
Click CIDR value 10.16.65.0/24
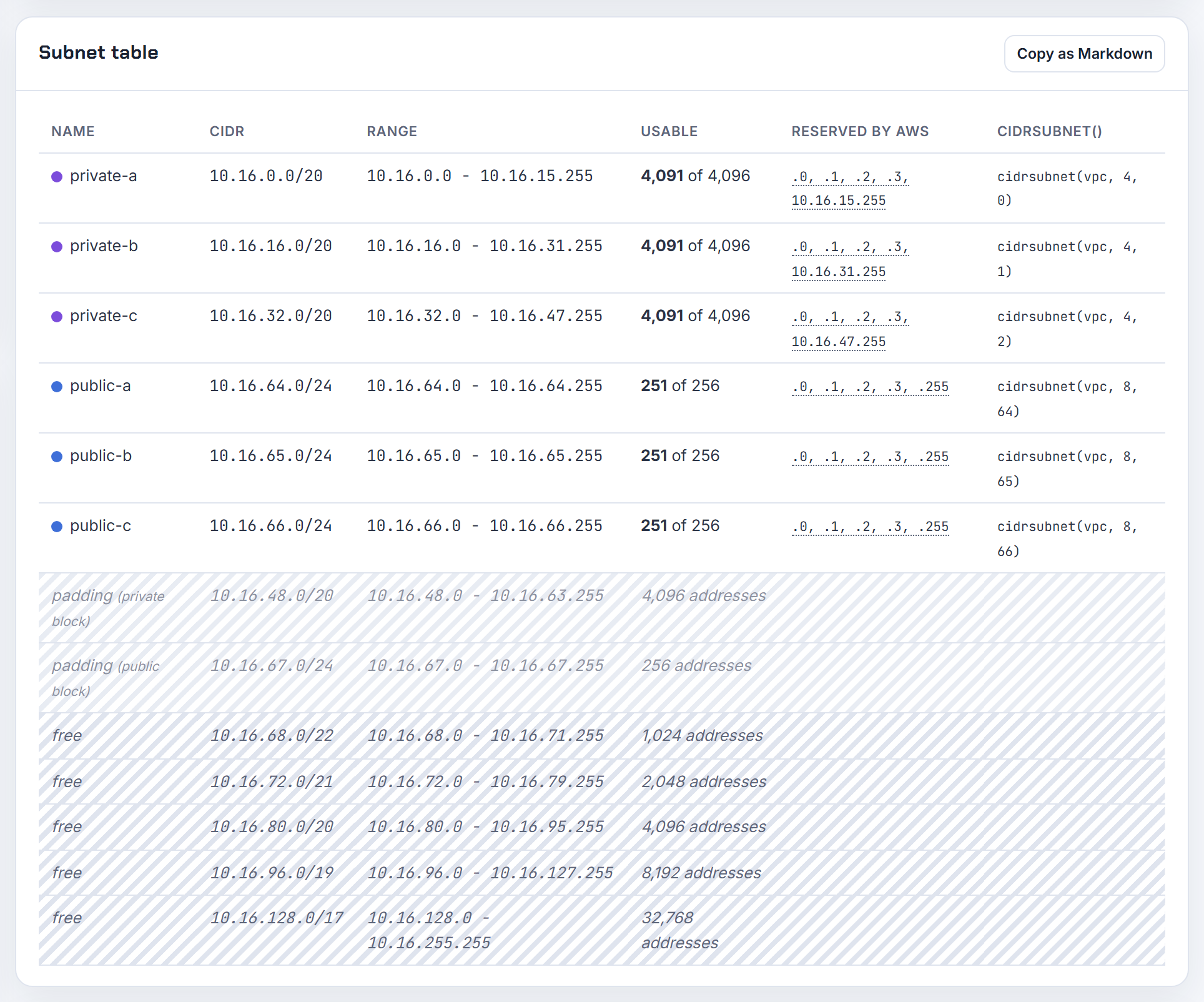click(x=270, y=456)
